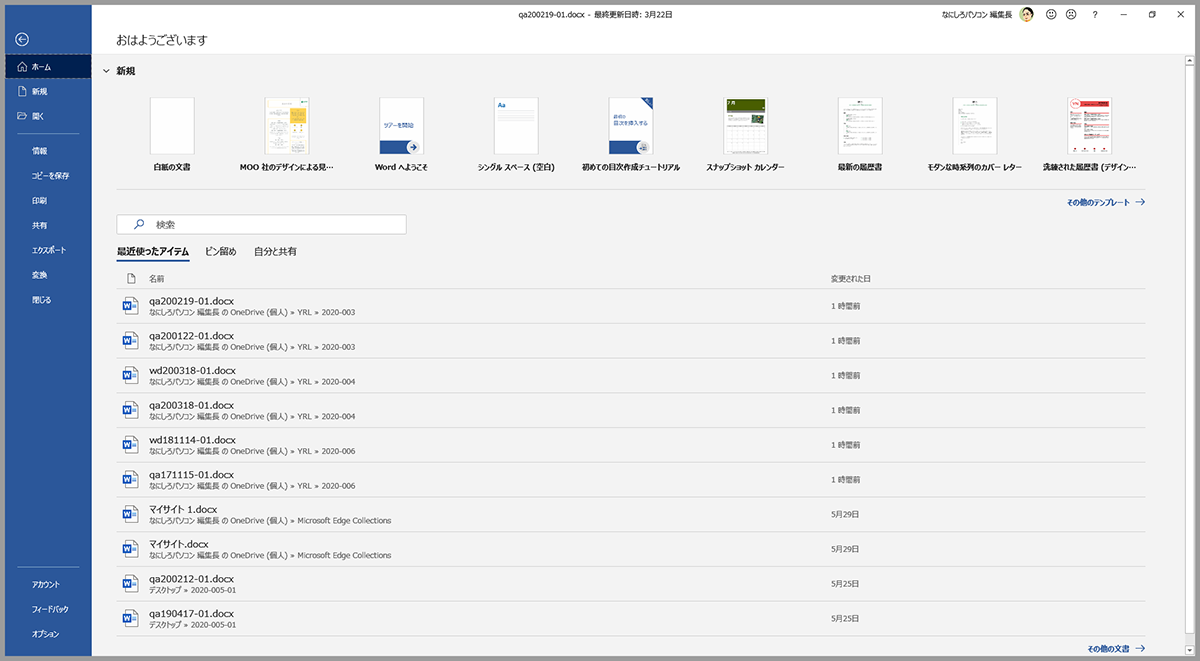Open recent file qa200318-01.docx
Screen dimensions: 1200x661
pos(631,410)
